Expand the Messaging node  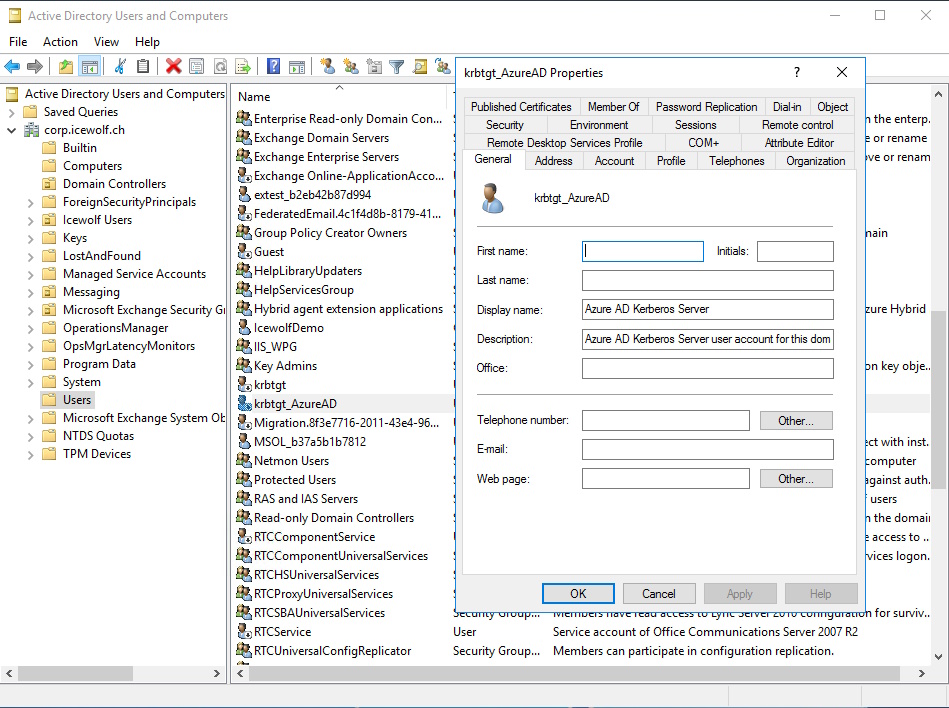30,292
